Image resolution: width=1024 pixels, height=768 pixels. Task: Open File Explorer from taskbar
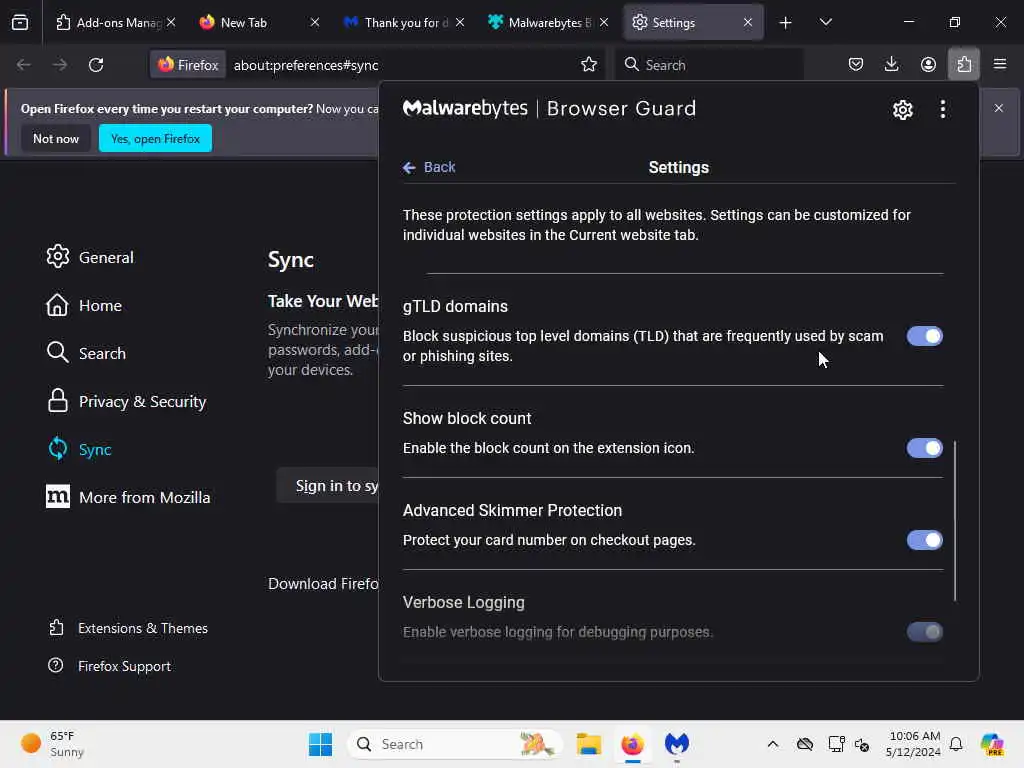[588, 744]
